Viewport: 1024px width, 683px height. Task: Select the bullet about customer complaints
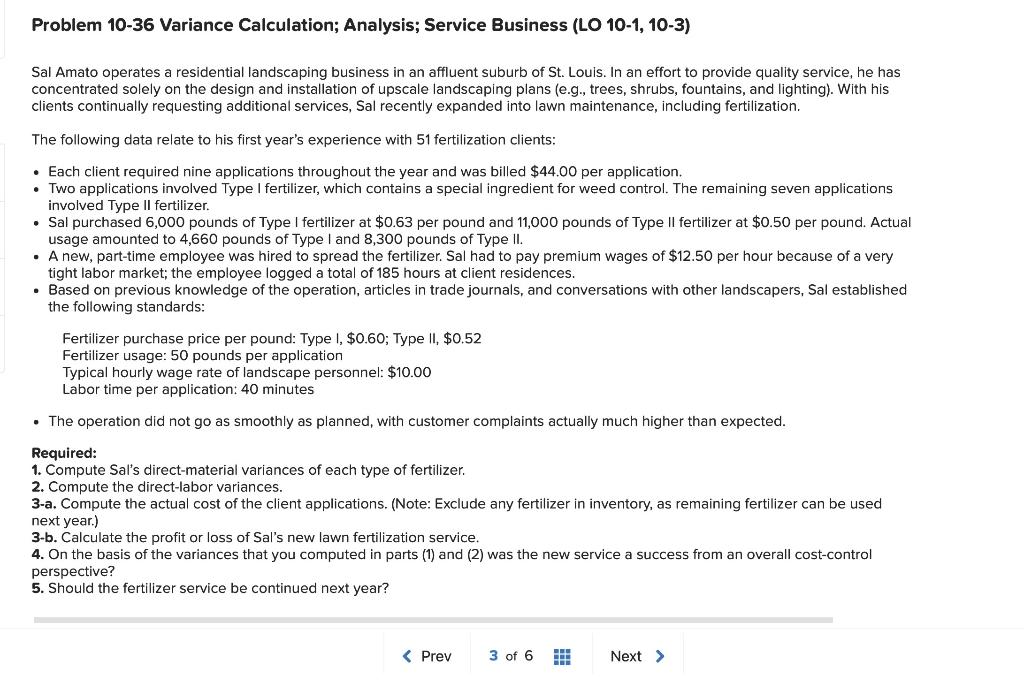point(417,421)
